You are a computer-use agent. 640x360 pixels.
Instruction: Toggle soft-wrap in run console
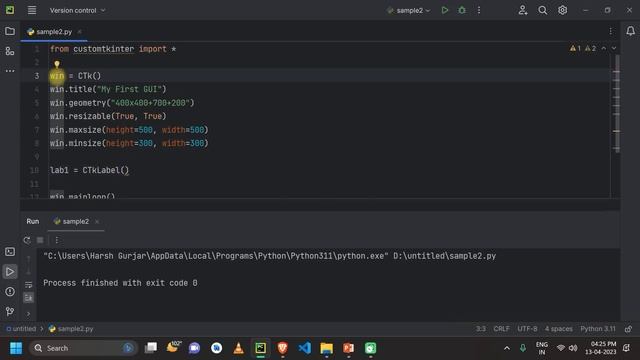click(29, 285)
